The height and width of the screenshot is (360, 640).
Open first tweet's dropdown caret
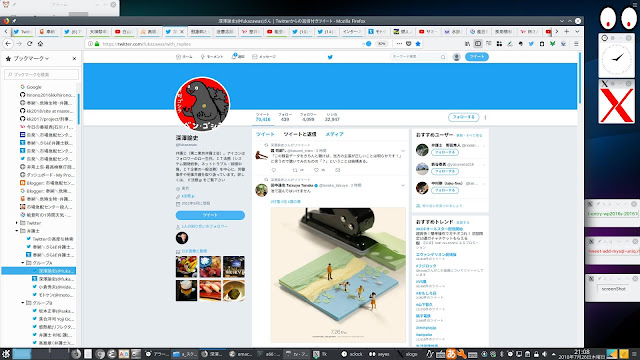(403, 151)
